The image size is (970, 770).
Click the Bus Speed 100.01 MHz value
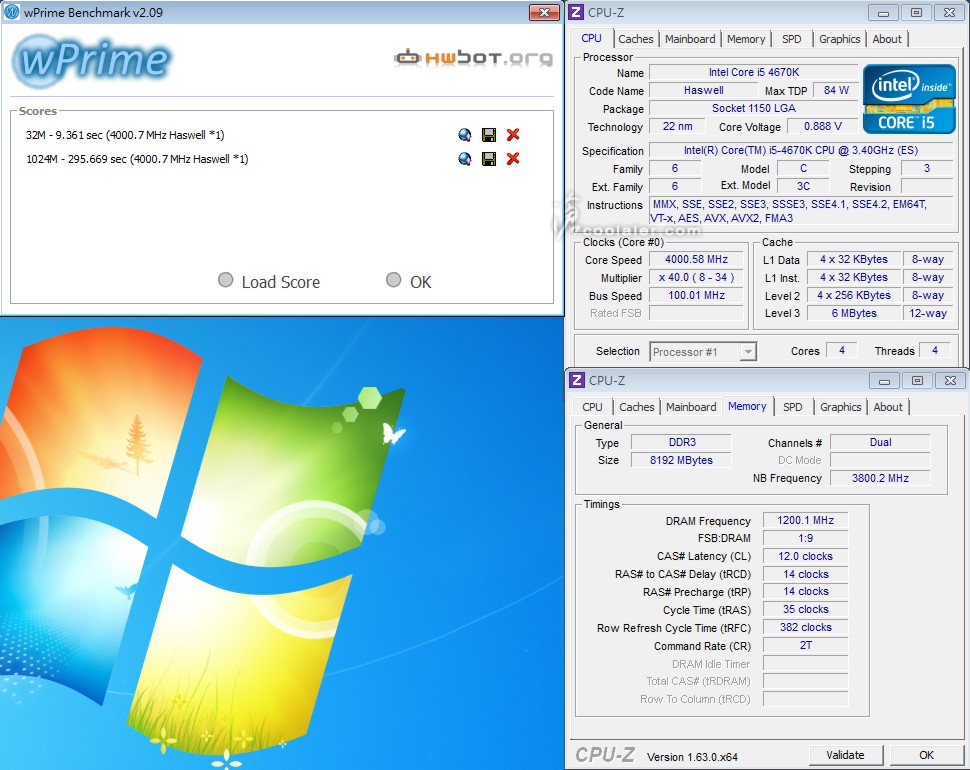tap(696, 296)
